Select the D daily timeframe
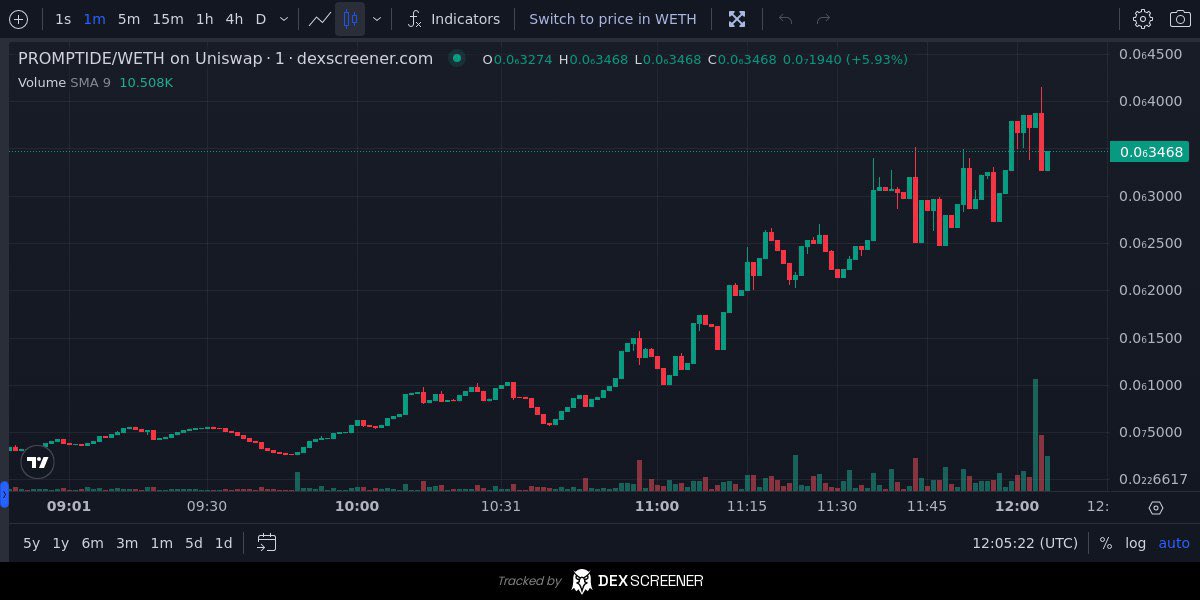 [261, 19]
